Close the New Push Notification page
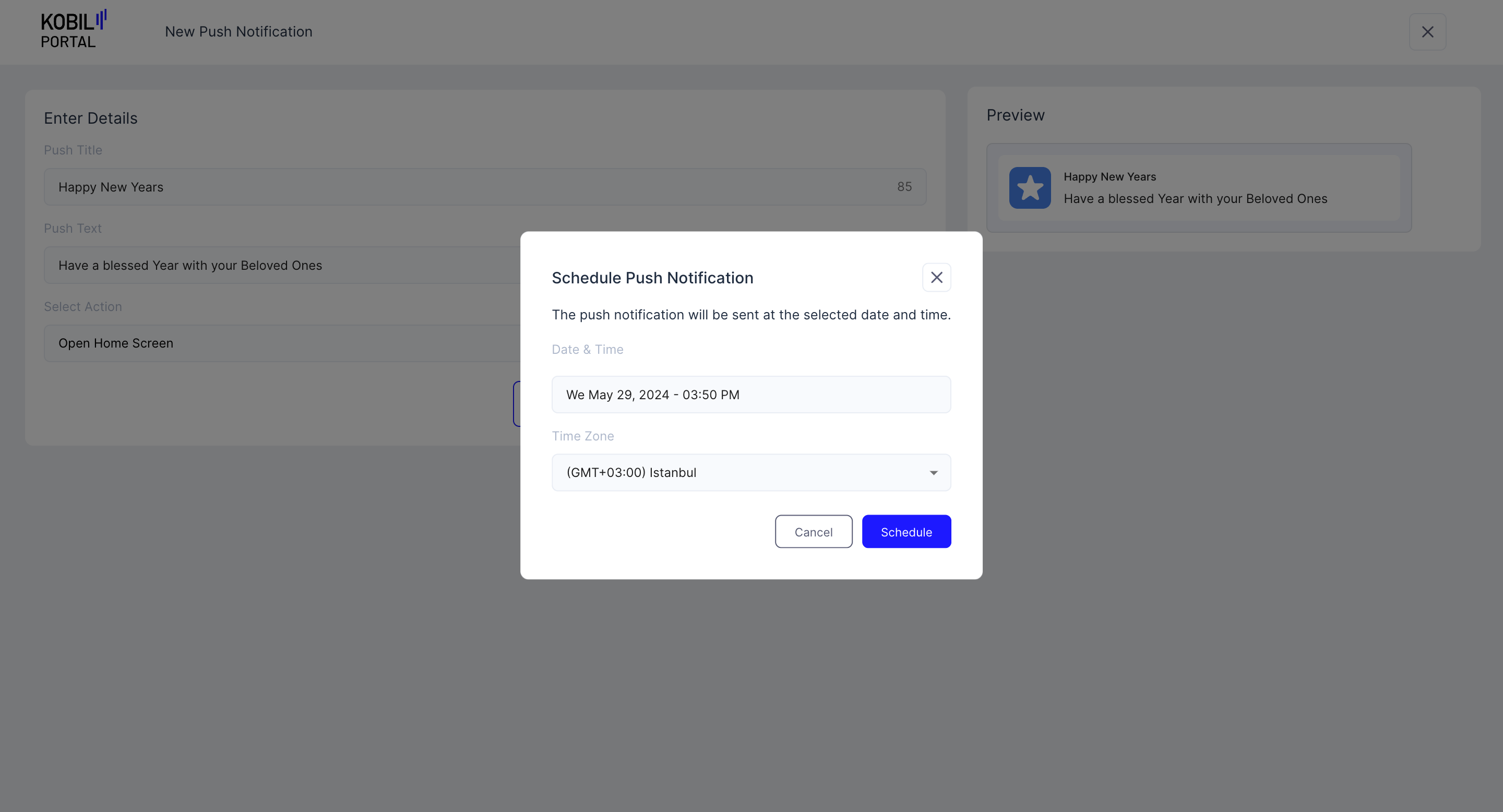 point(1428,31)
